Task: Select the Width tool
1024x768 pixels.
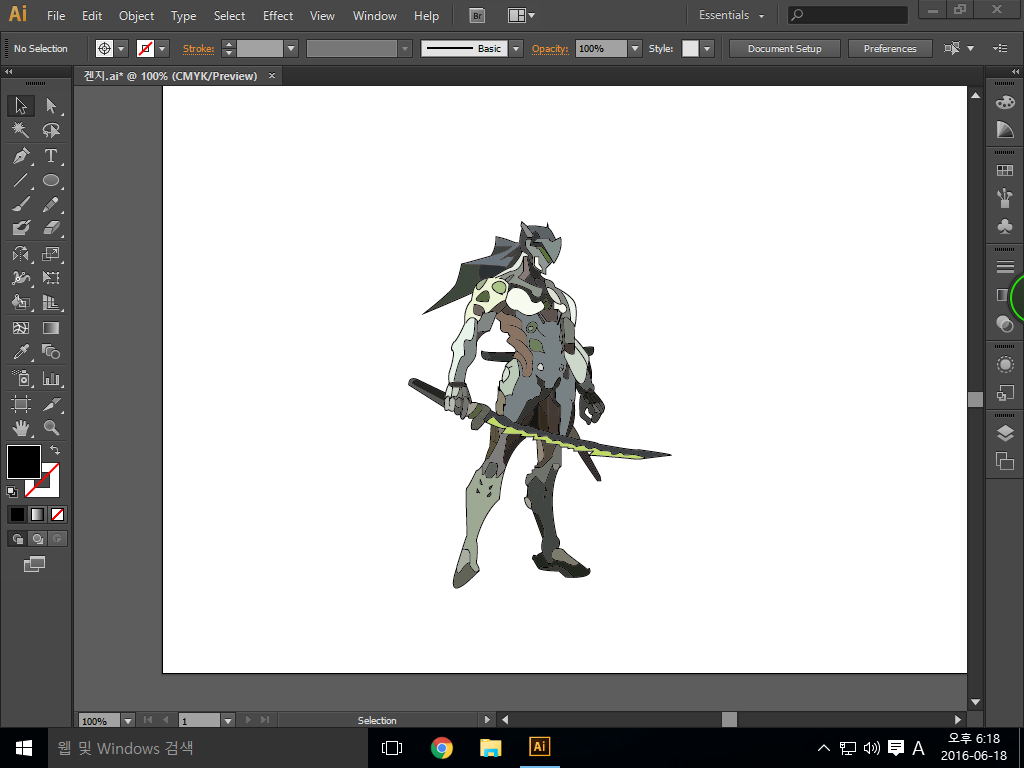Action: [x=21, y=278]
